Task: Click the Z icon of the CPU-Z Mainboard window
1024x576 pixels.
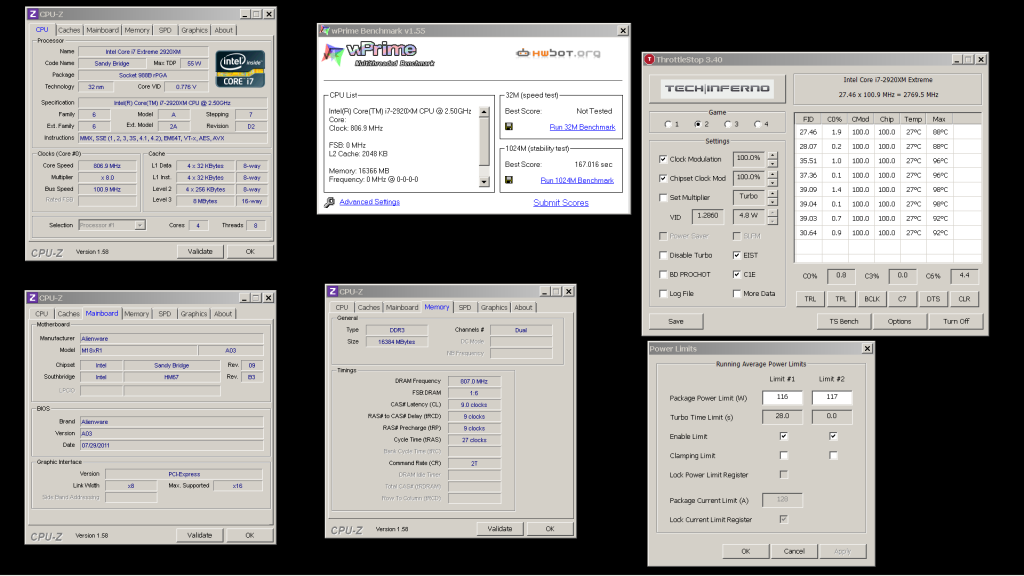Action: tap(32, 298)
